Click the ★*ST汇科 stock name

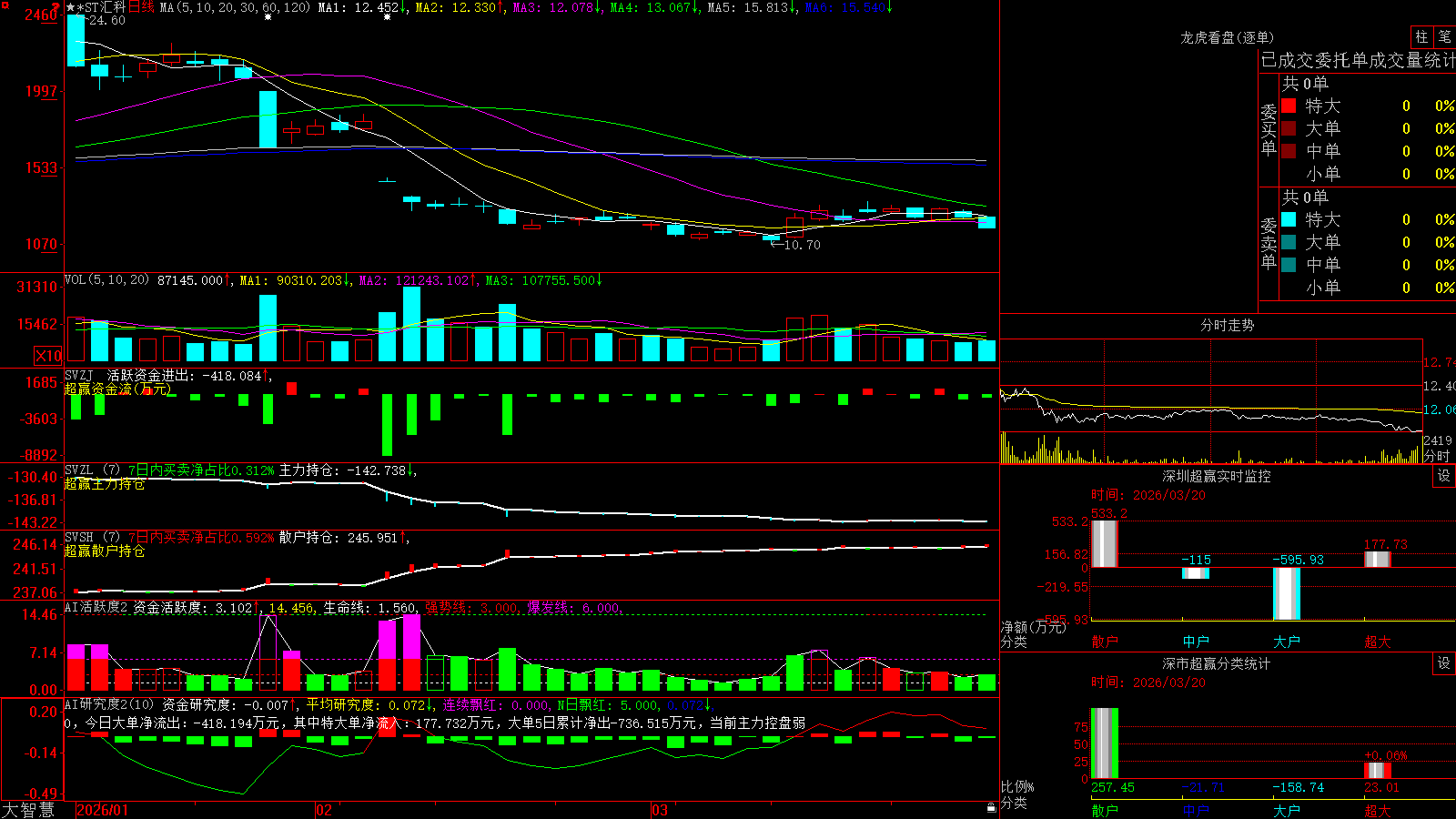[x=96, y=7]
